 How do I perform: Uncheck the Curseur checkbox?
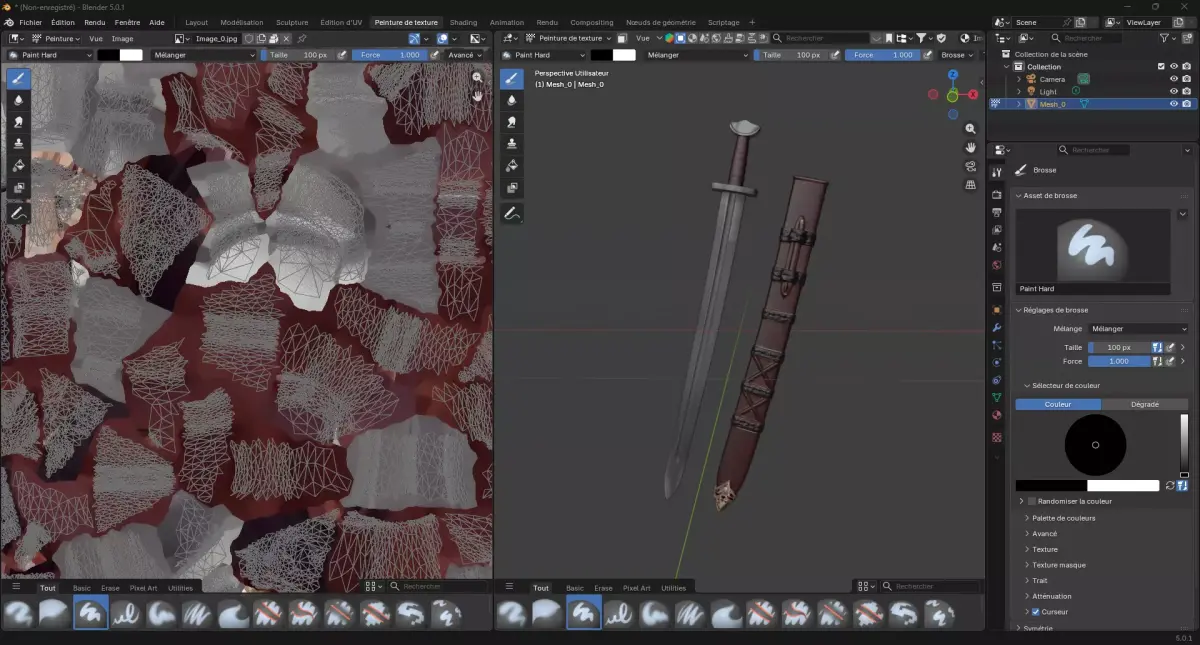1035,612
